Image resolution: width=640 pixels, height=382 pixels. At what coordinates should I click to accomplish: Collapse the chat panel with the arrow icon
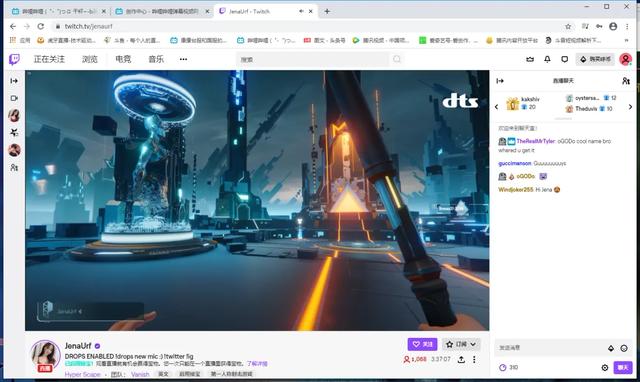click(x=500, y=81)
